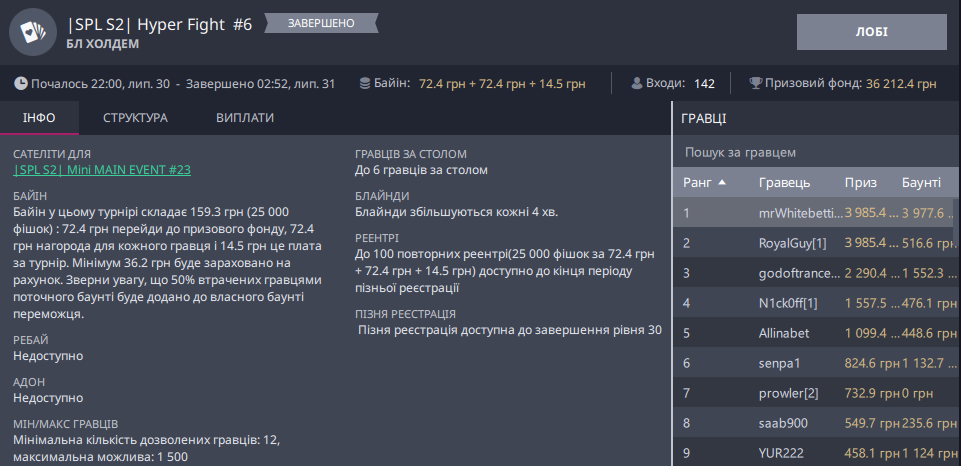Switch to the ВИПЛАТИ tab
Screen dimensions: 961x466
click(x=245, y=118)
